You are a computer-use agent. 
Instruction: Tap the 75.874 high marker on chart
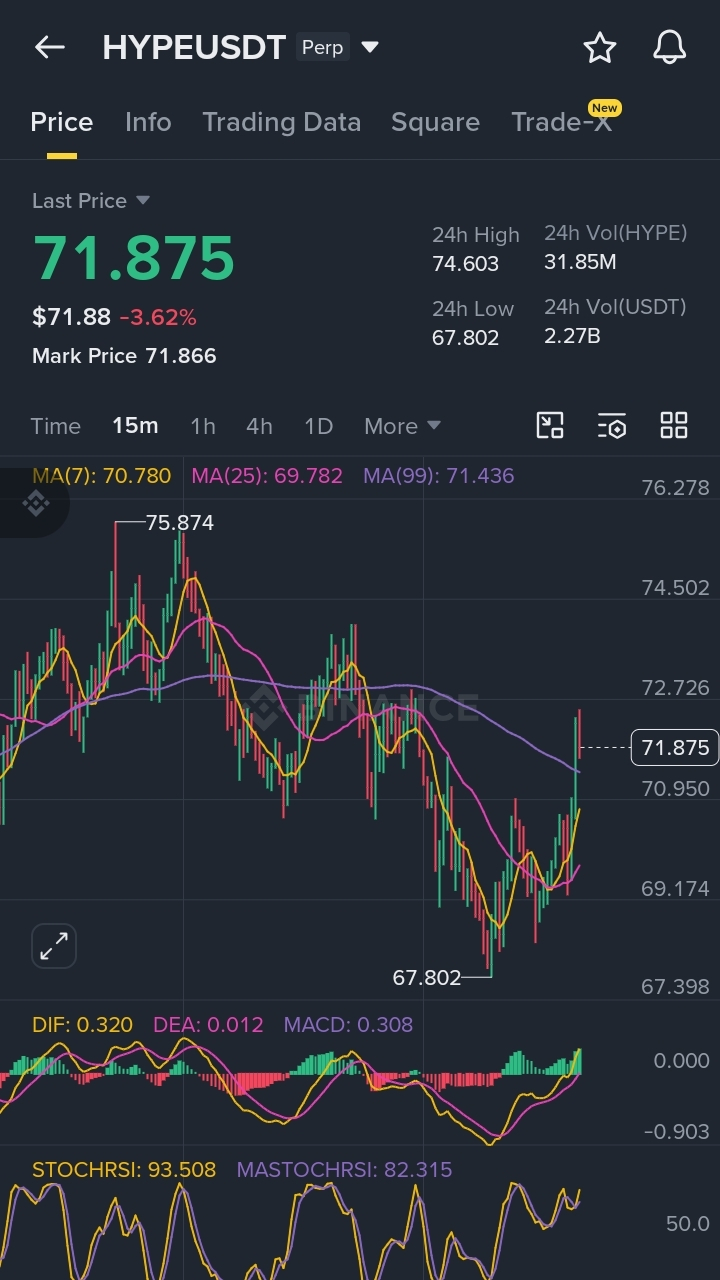coord(180,523)
